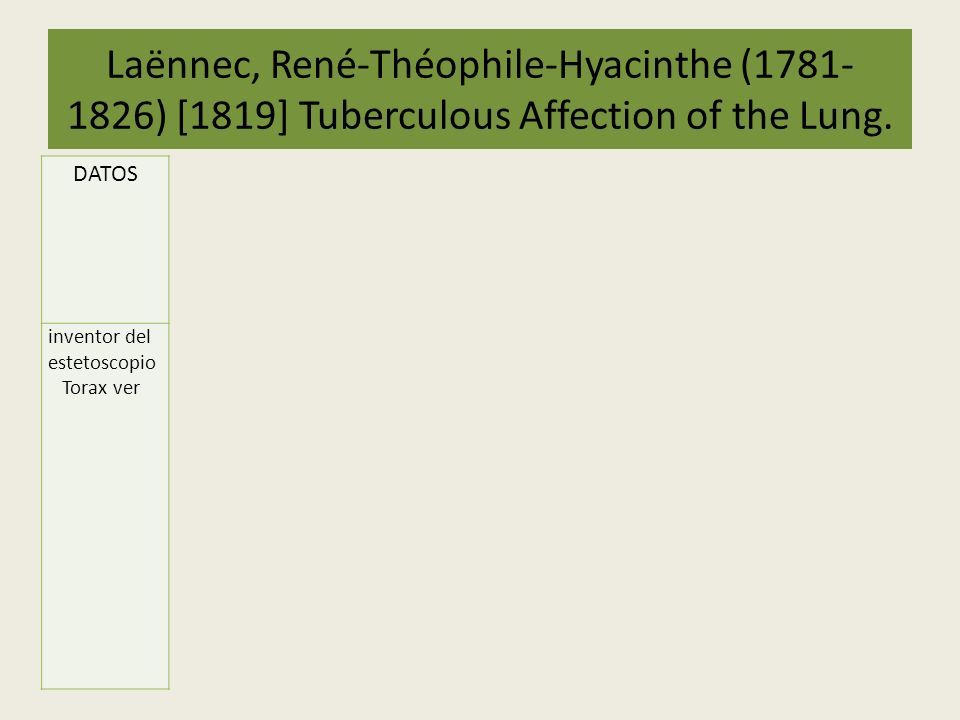Select the text 'inventor del'
Image resolution: width=960 pixels, height=720 pixels.
(x=99, y=337)
